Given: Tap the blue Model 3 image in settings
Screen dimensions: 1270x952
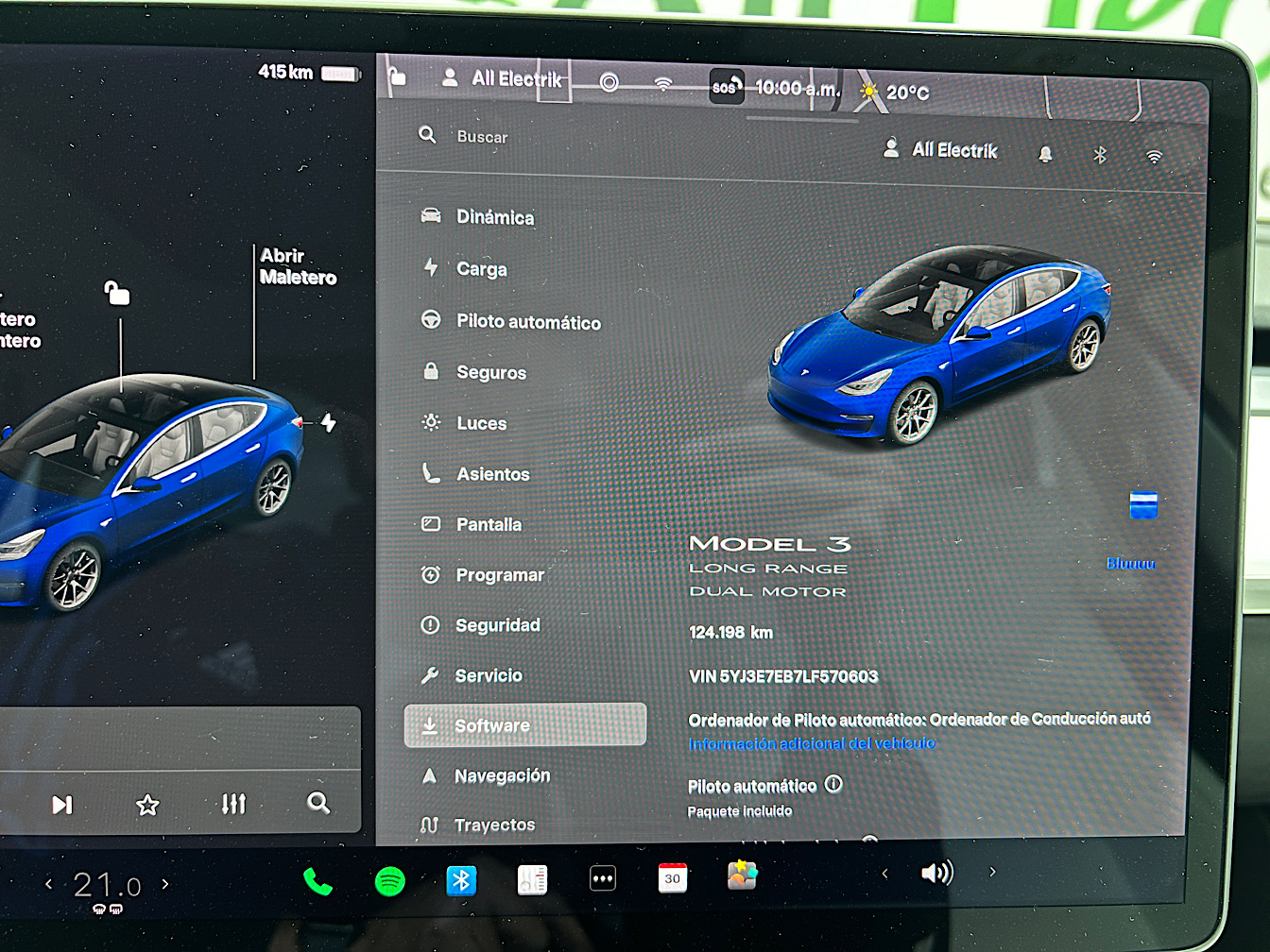Looking at the screenshot, I should (x=938, y=345).
